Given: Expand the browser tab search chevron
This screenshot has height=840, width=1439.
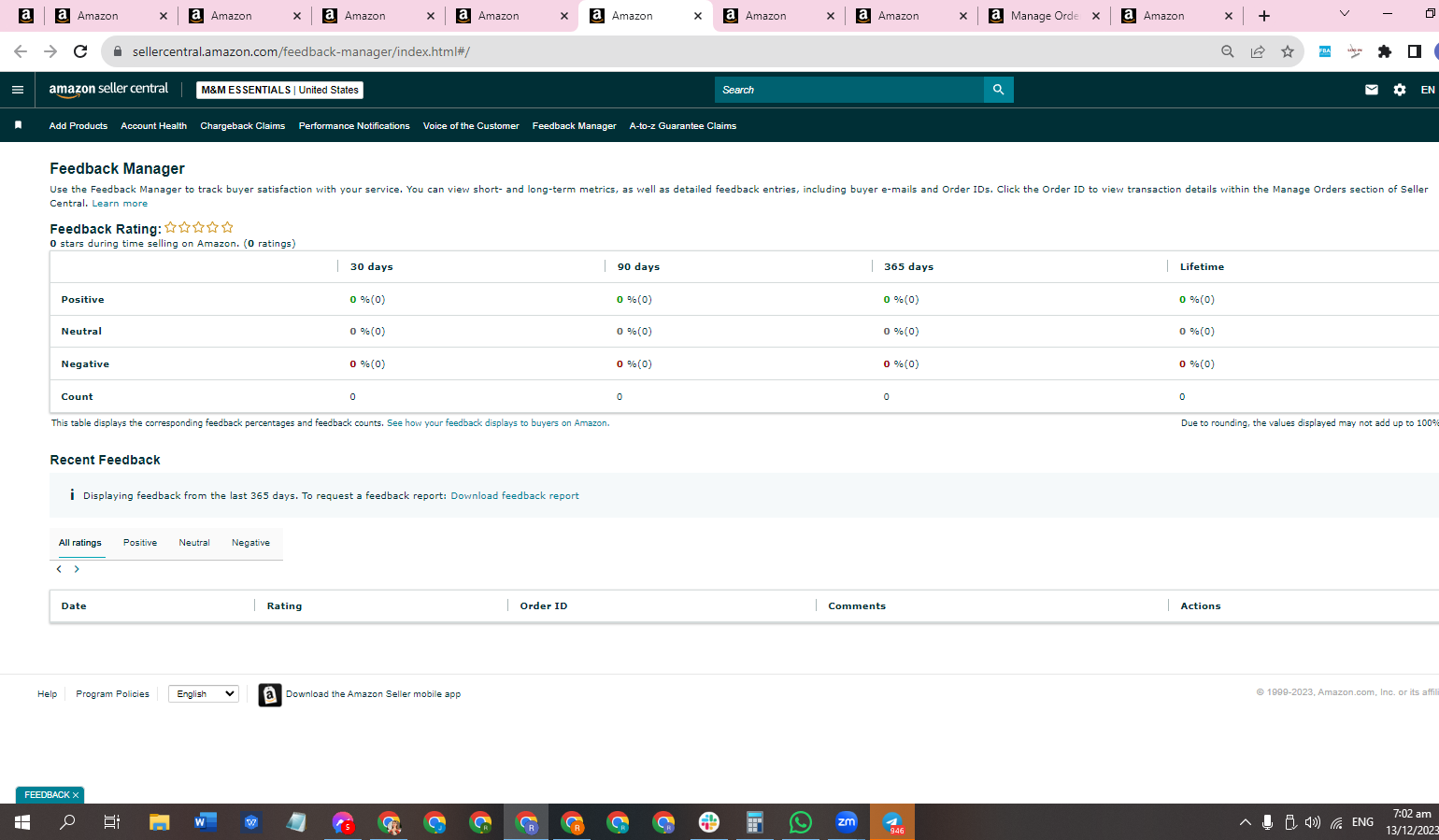Looking at the screenshot, I should point(1345,14).
